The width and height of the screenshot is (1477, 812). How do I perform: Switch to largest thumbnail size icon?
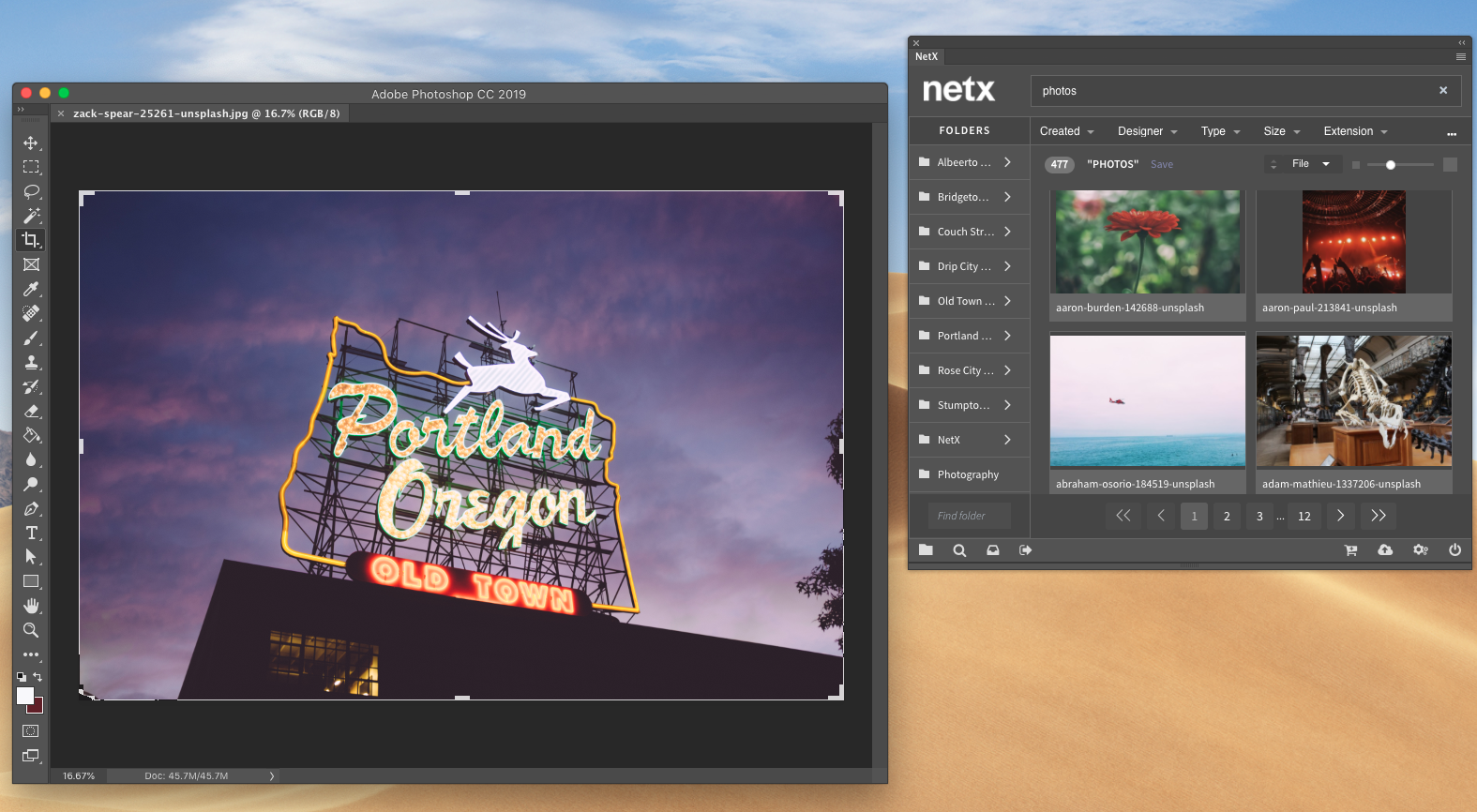(x=1450, y=165)
